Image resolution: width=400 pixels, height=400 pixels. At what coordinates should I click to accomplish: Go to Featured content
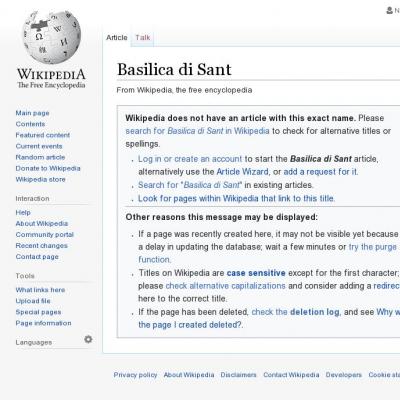pyautogui.click(x=43, y=135)
